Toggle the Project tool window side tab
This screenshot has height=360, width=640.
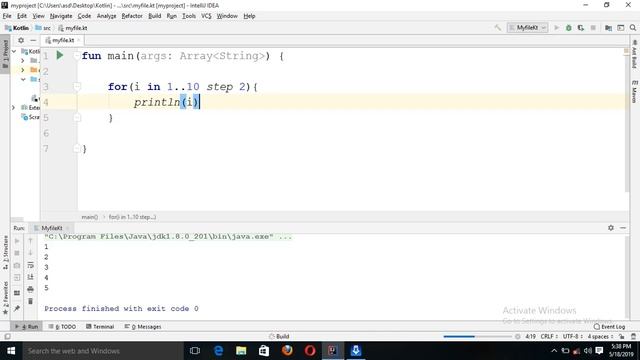(5, 54)
